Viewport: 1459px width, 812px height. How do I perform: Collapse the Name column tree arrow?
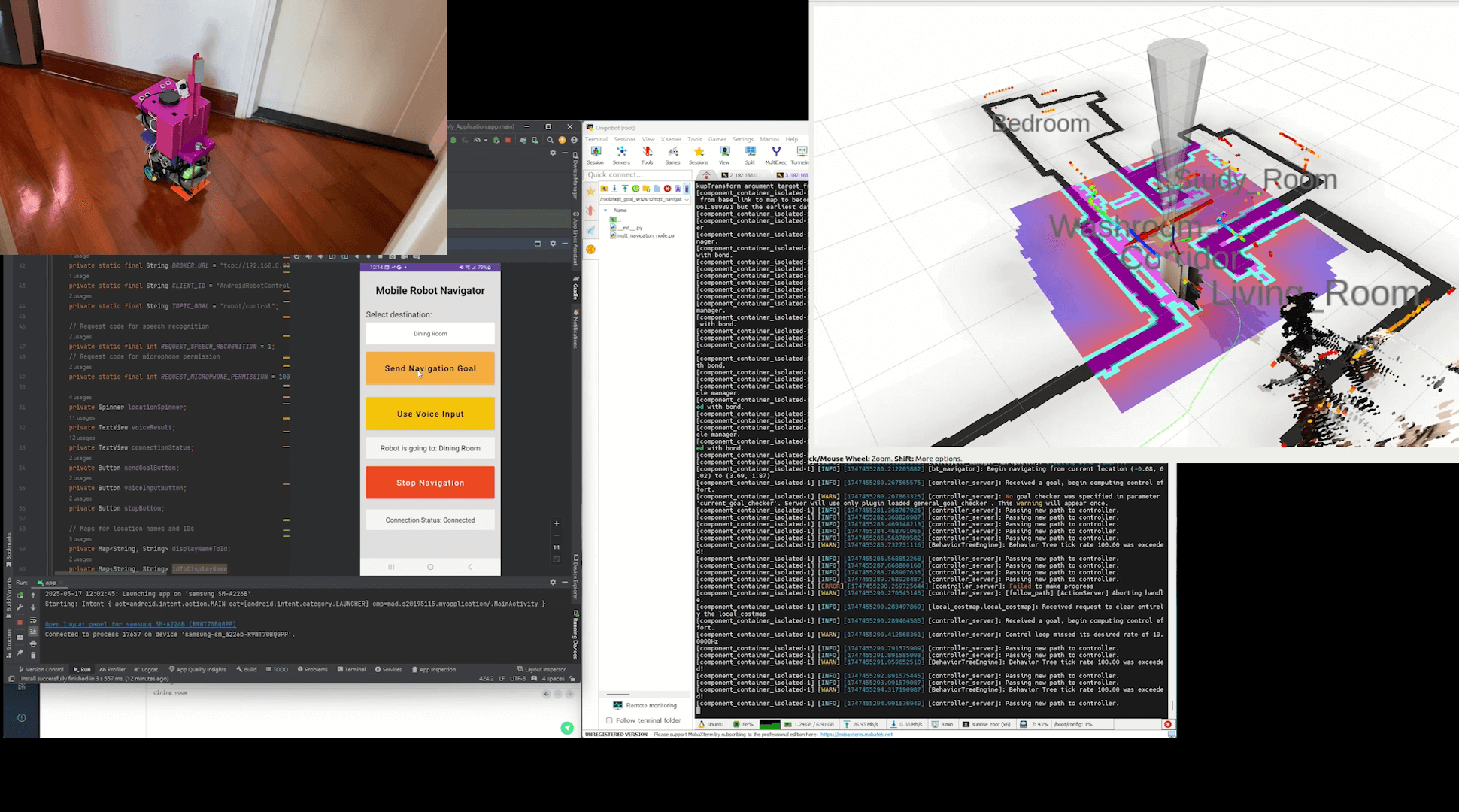pyautogui.click(x=605, y=211)
